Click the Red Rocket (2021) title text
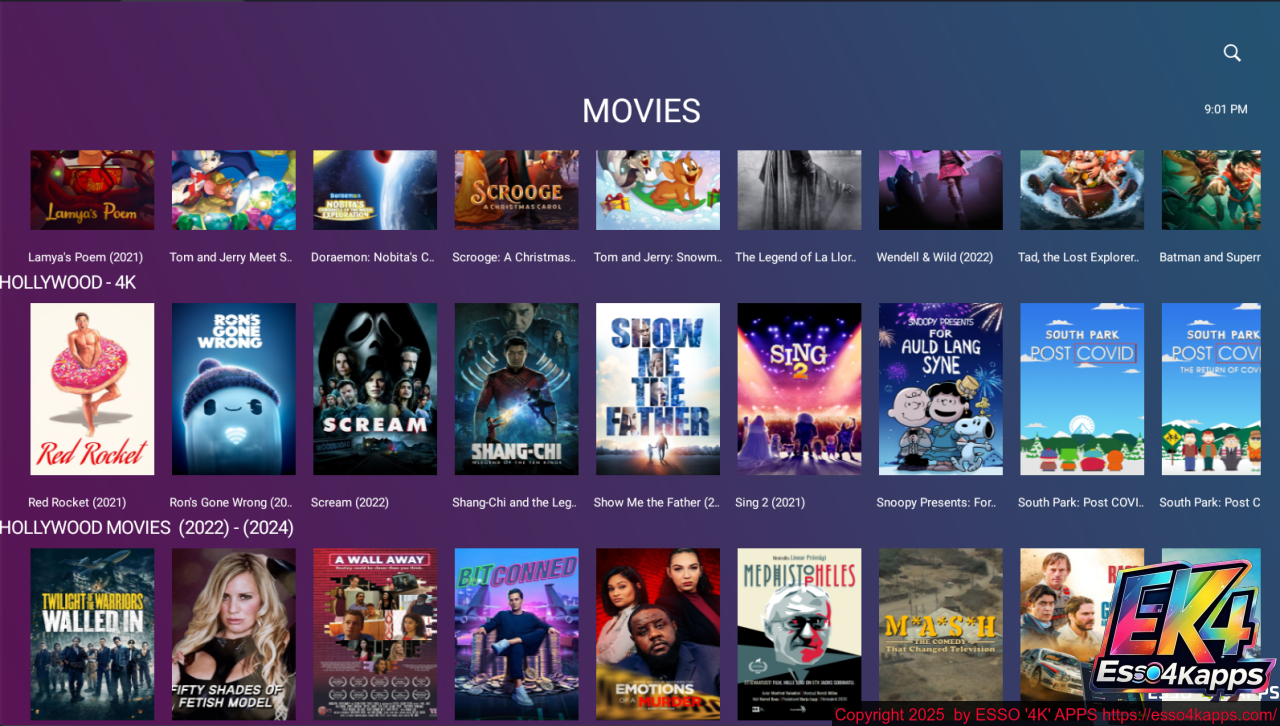 tap(77, 502)
